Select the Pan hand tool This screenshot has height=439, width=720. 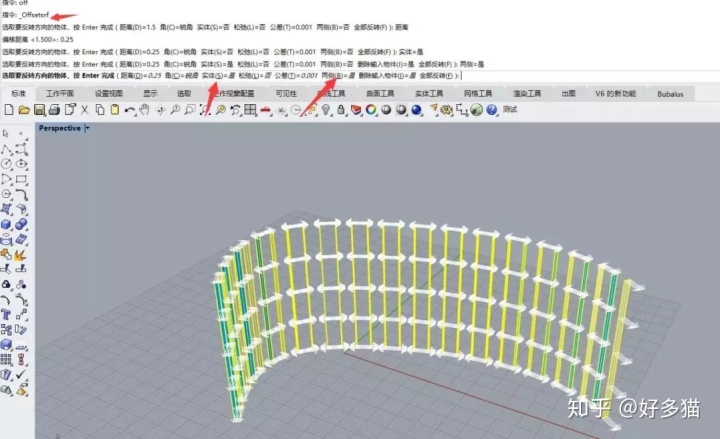(x=145, y=109)
